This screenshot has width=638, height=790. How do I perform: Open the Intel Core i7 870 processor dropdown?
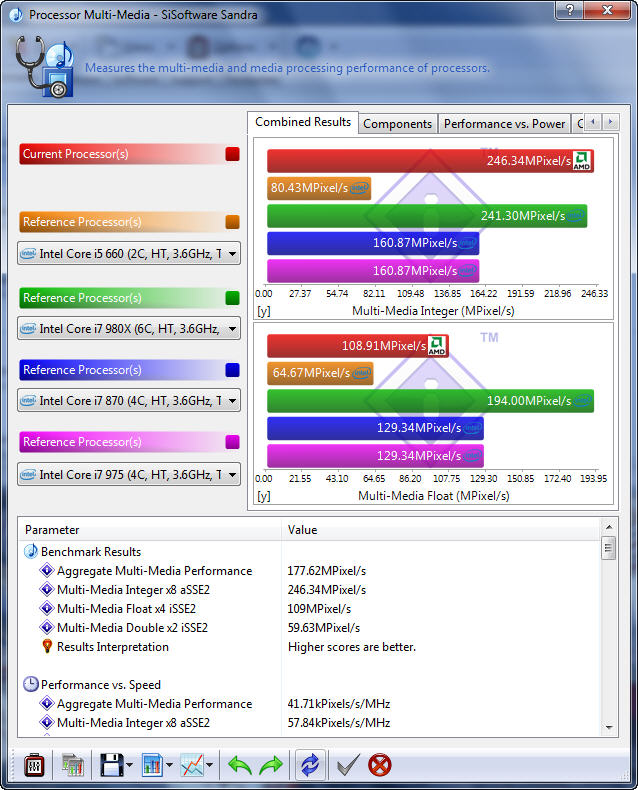129,401
